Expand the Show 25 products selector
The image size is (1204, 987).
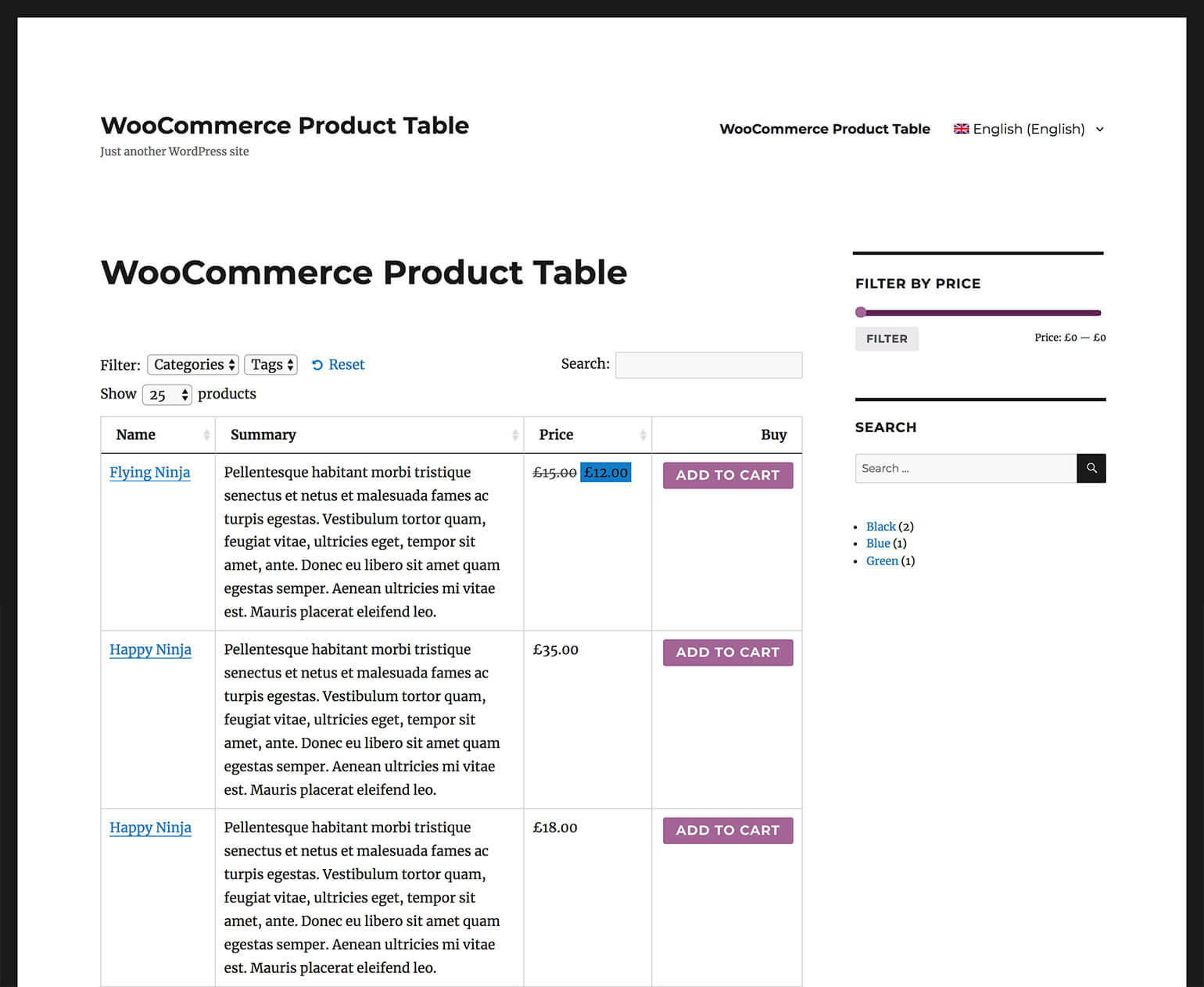coord(167,395)
